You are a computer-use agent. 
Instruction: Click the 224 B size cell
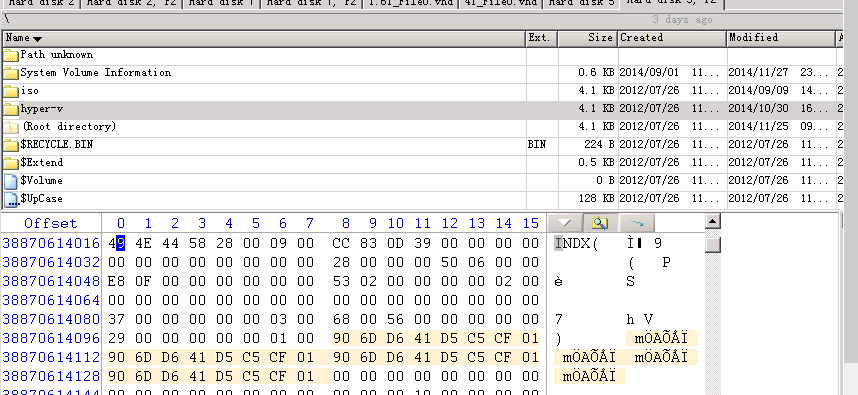pyautogui.click(x=599, y=145)
